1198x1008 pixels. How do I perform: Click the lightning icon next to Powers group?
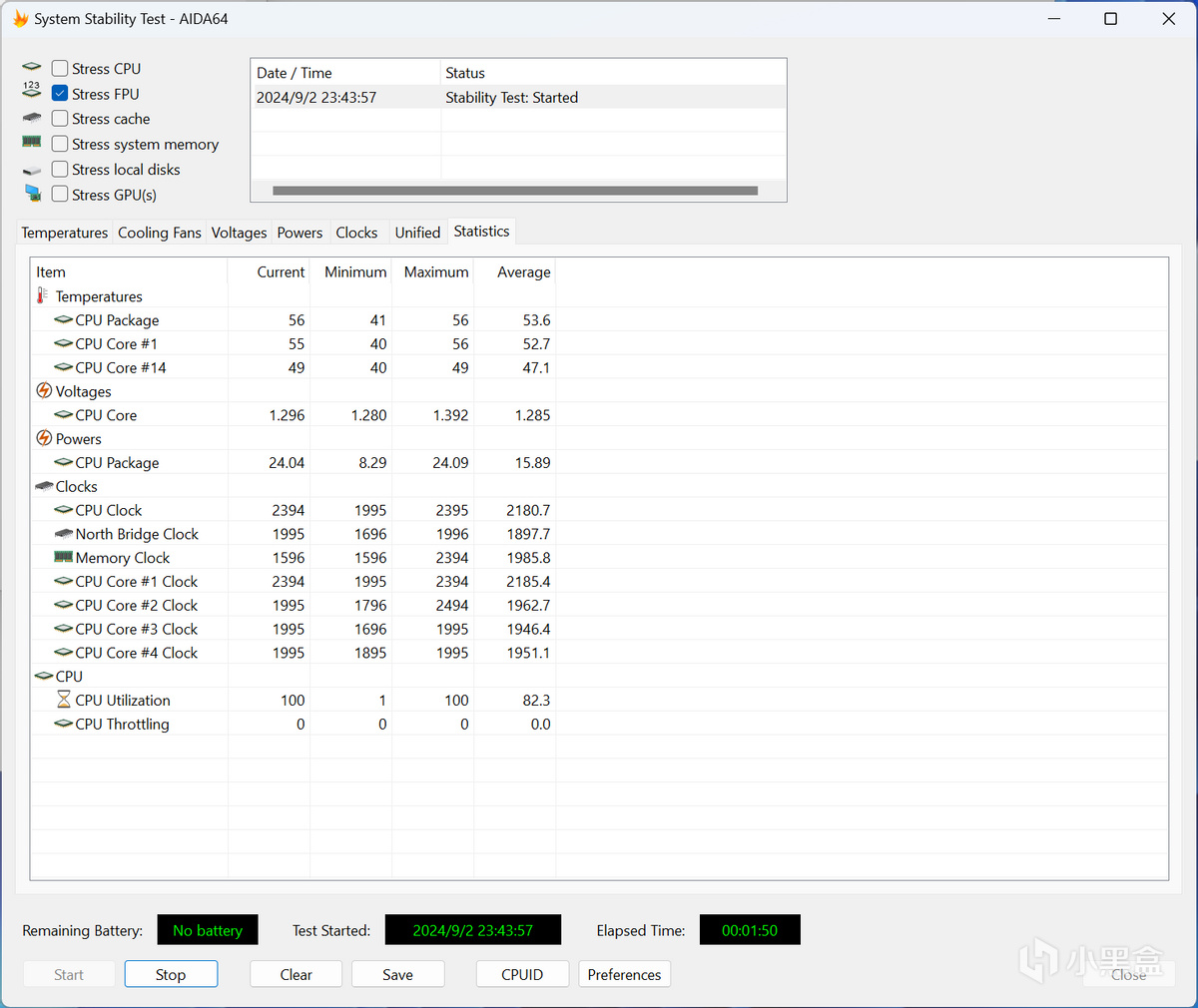click(44, 438)
